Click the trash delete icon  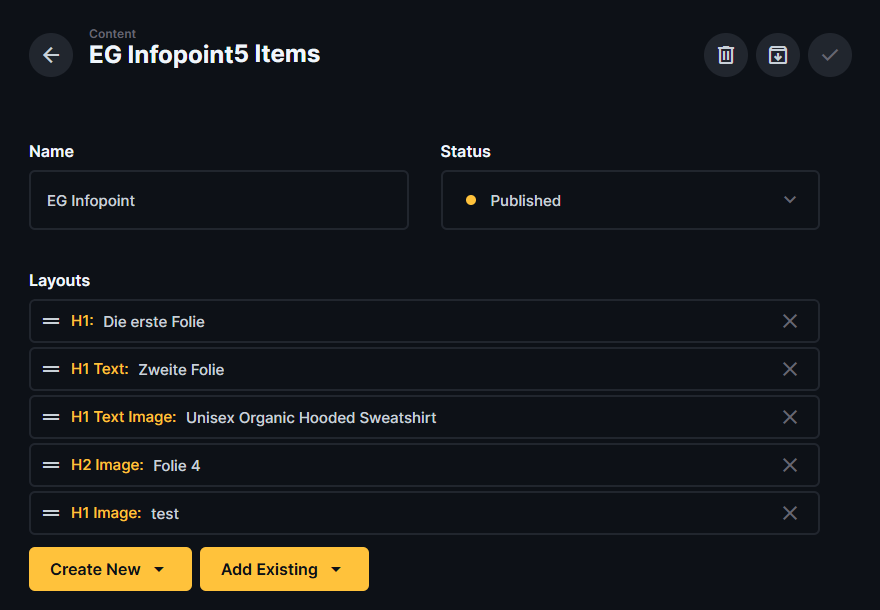pos(726,55)
